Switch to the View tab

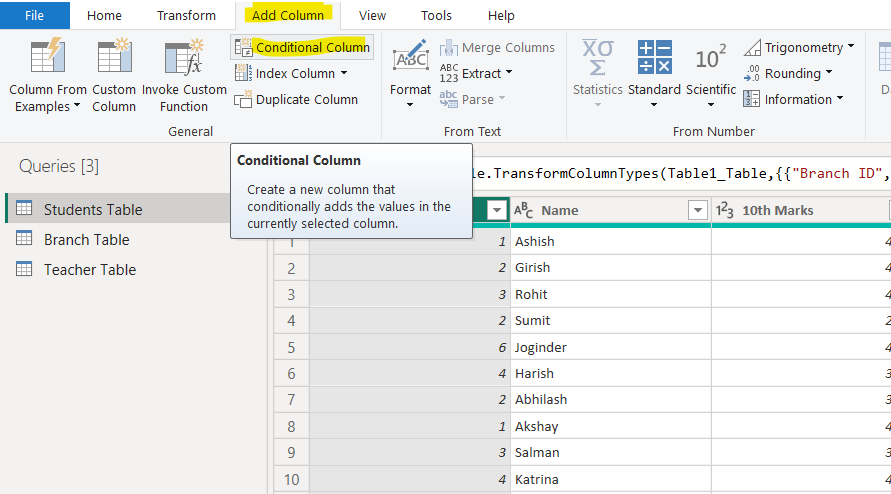[372, 15]
